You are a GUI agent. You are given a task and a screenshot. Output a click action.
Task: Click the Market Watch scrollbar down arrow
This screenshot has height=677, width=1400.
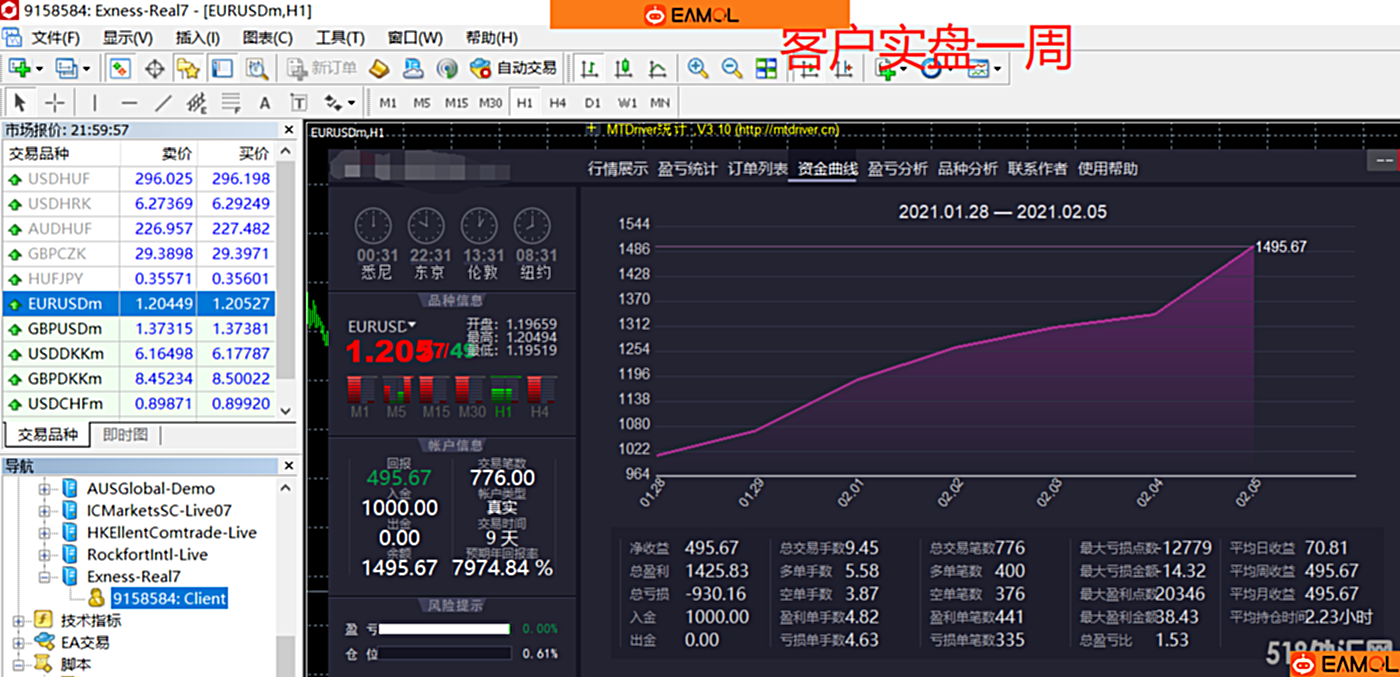286,411
